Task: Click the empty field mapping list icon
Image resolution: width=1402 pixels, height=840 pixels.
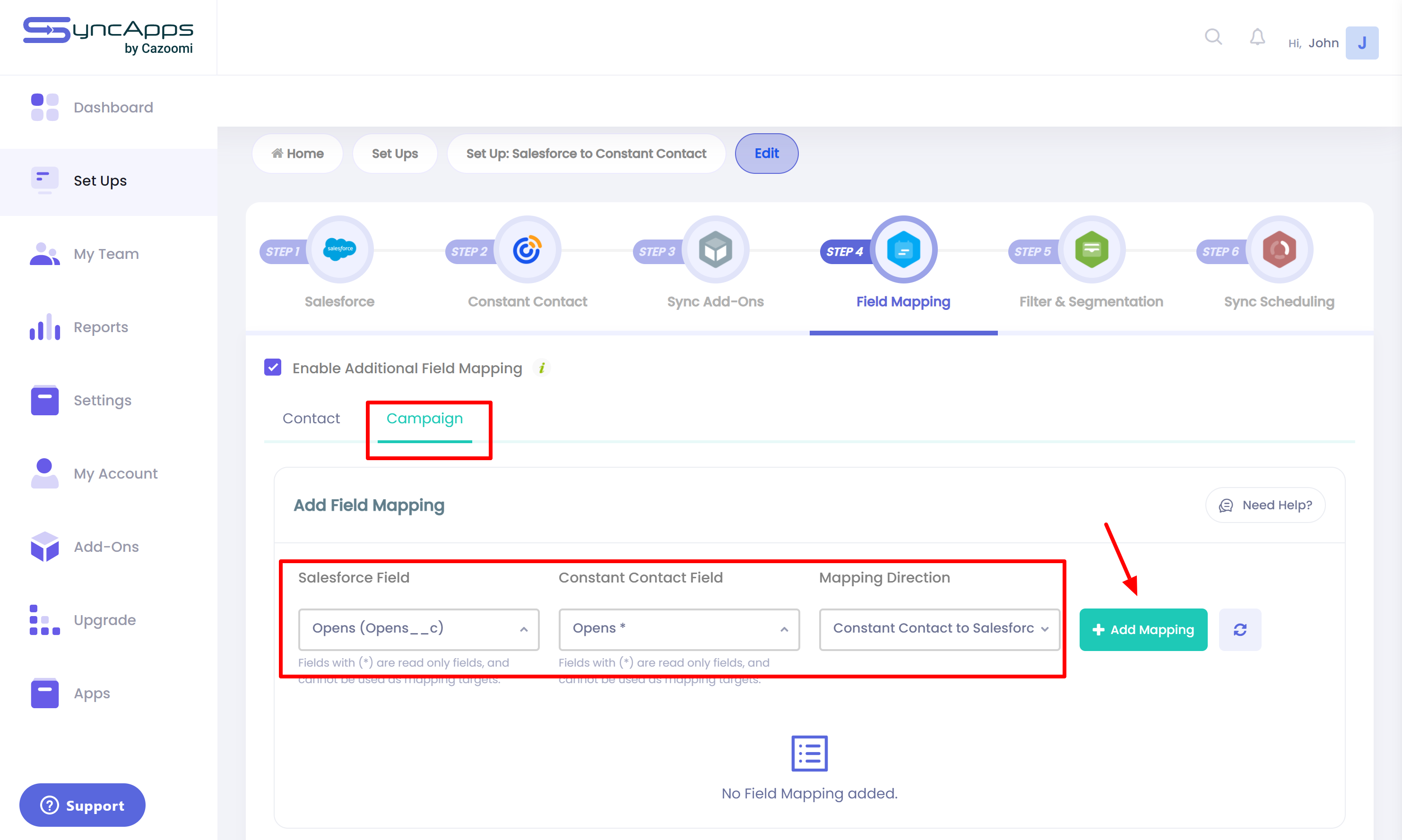Action: (x=810, y=754)
